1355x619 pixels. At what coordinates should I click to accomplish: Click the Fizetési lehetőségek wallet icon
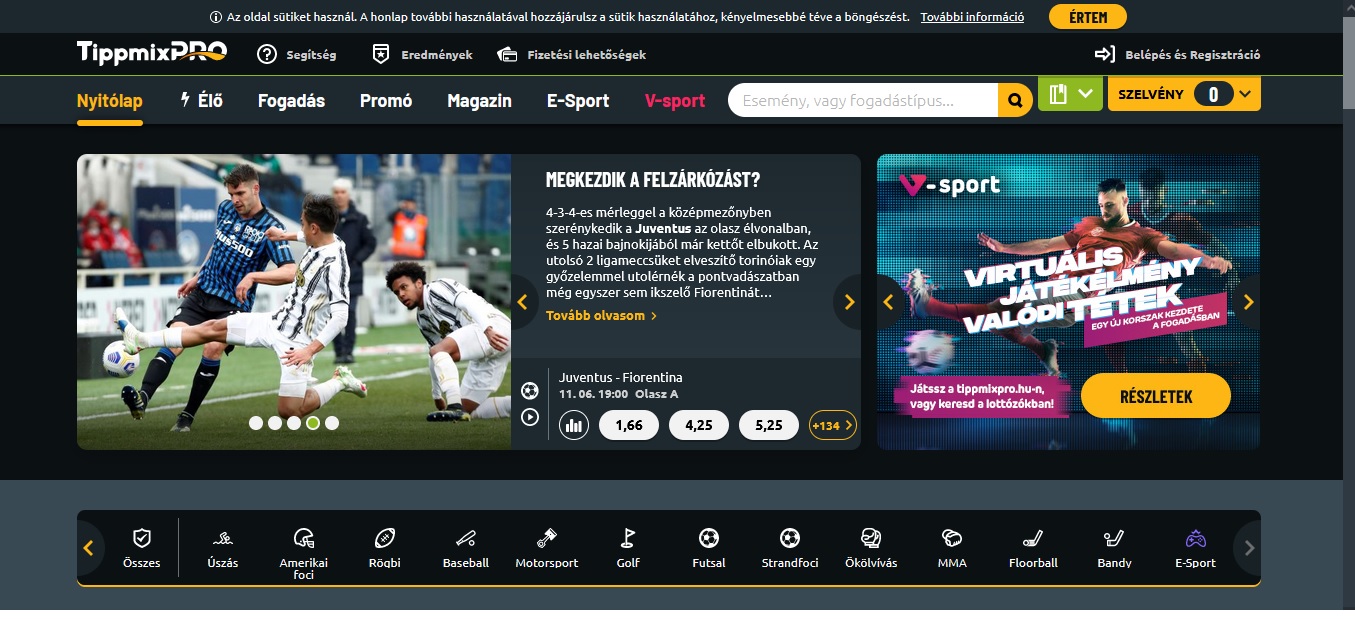pos(507,54)
